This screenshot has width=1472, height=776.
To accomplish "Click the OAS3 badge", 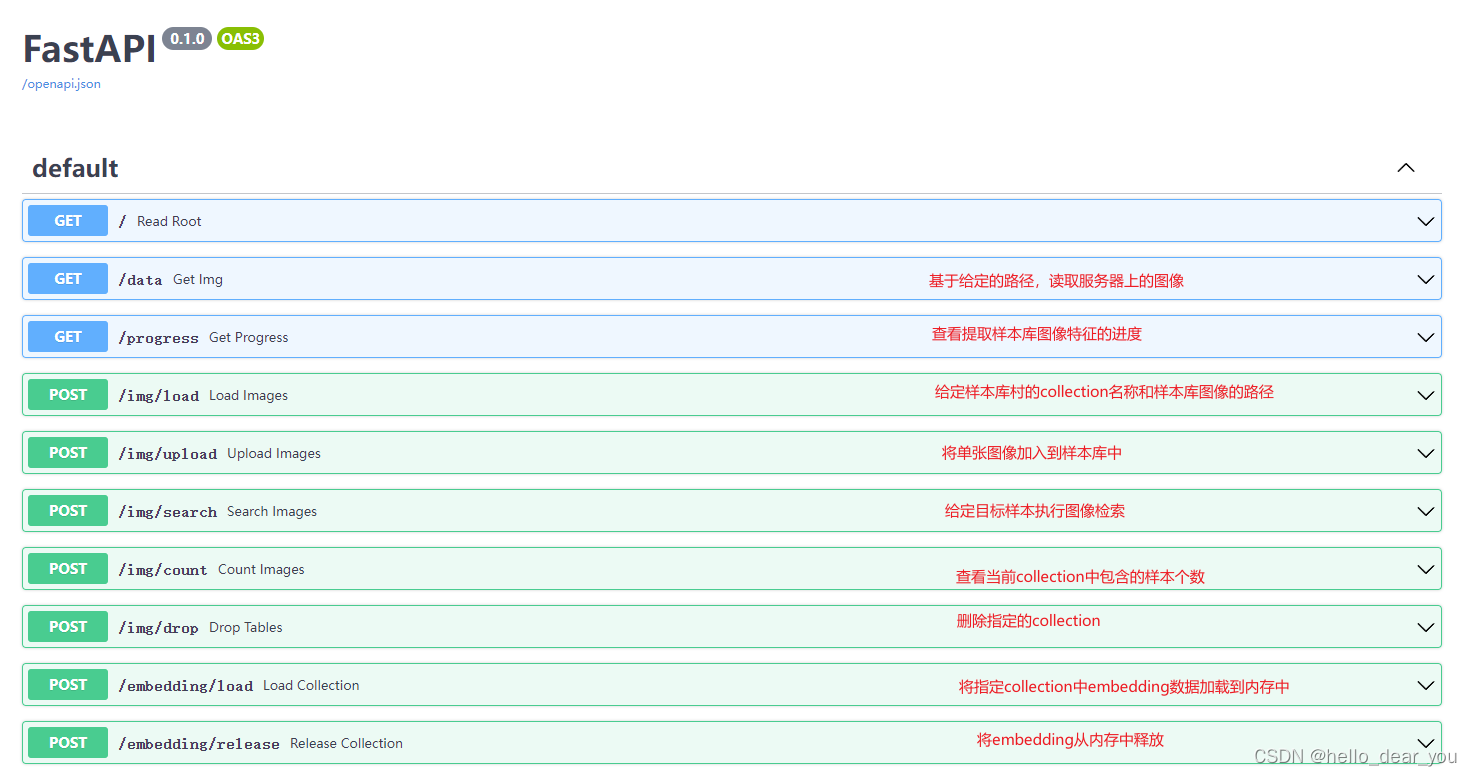I will 240,38.
